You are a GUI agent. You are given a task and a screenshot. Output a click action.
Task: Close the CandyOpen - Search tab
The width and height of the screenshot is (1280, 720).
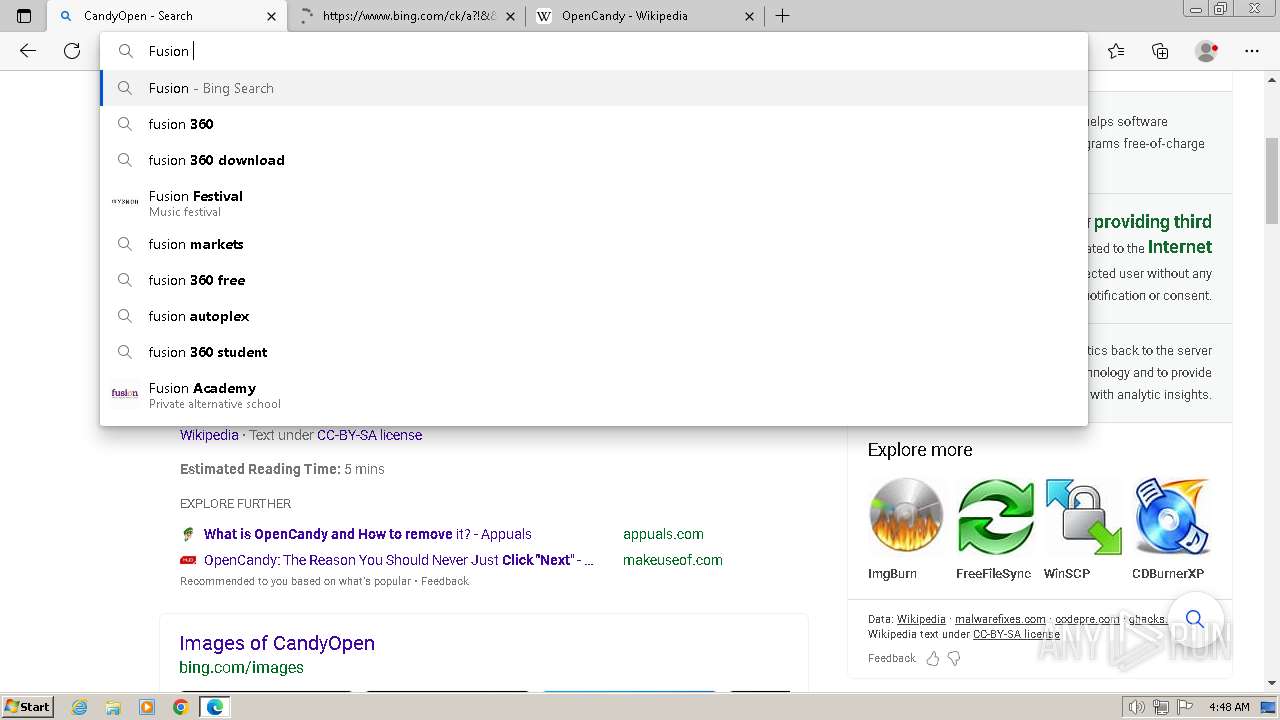[271, 16]
